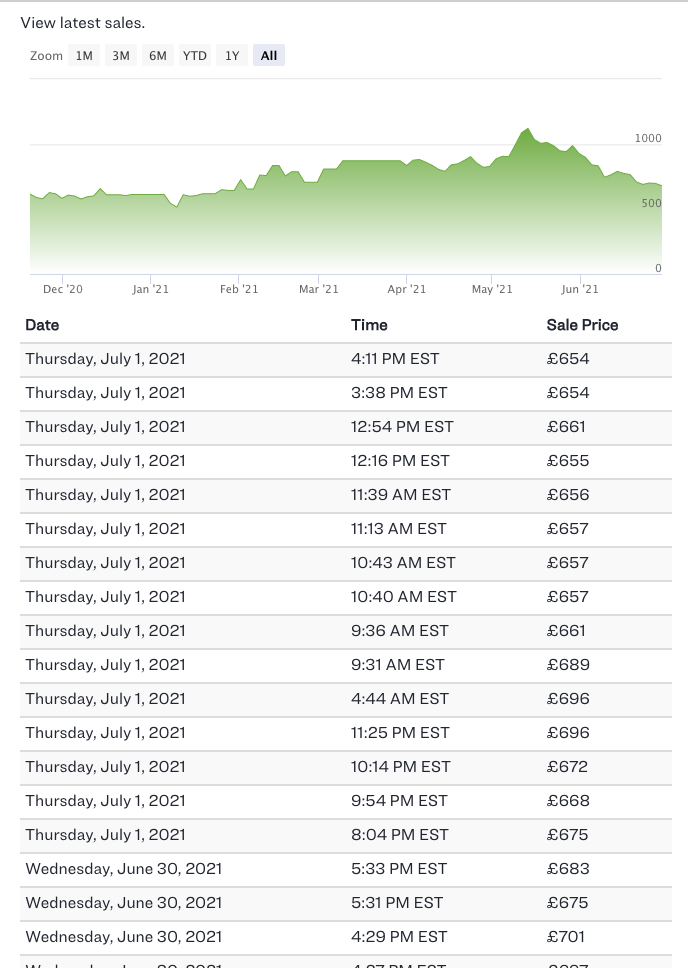Click the Mar '21 axis label
The width and height of the screenshot is (688, 968).
[319, 289]
